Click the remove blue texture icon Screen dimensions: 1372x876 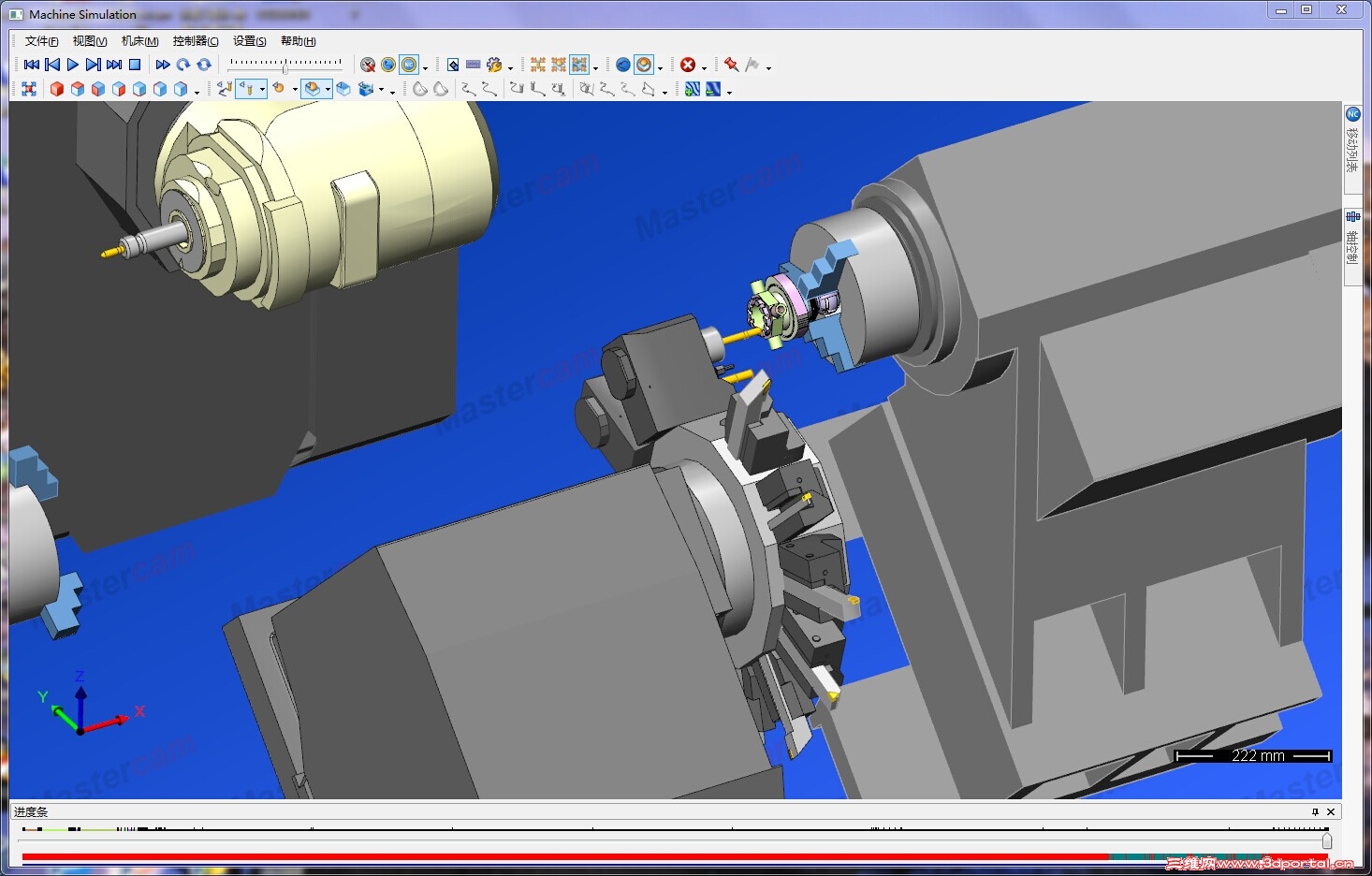713,89
